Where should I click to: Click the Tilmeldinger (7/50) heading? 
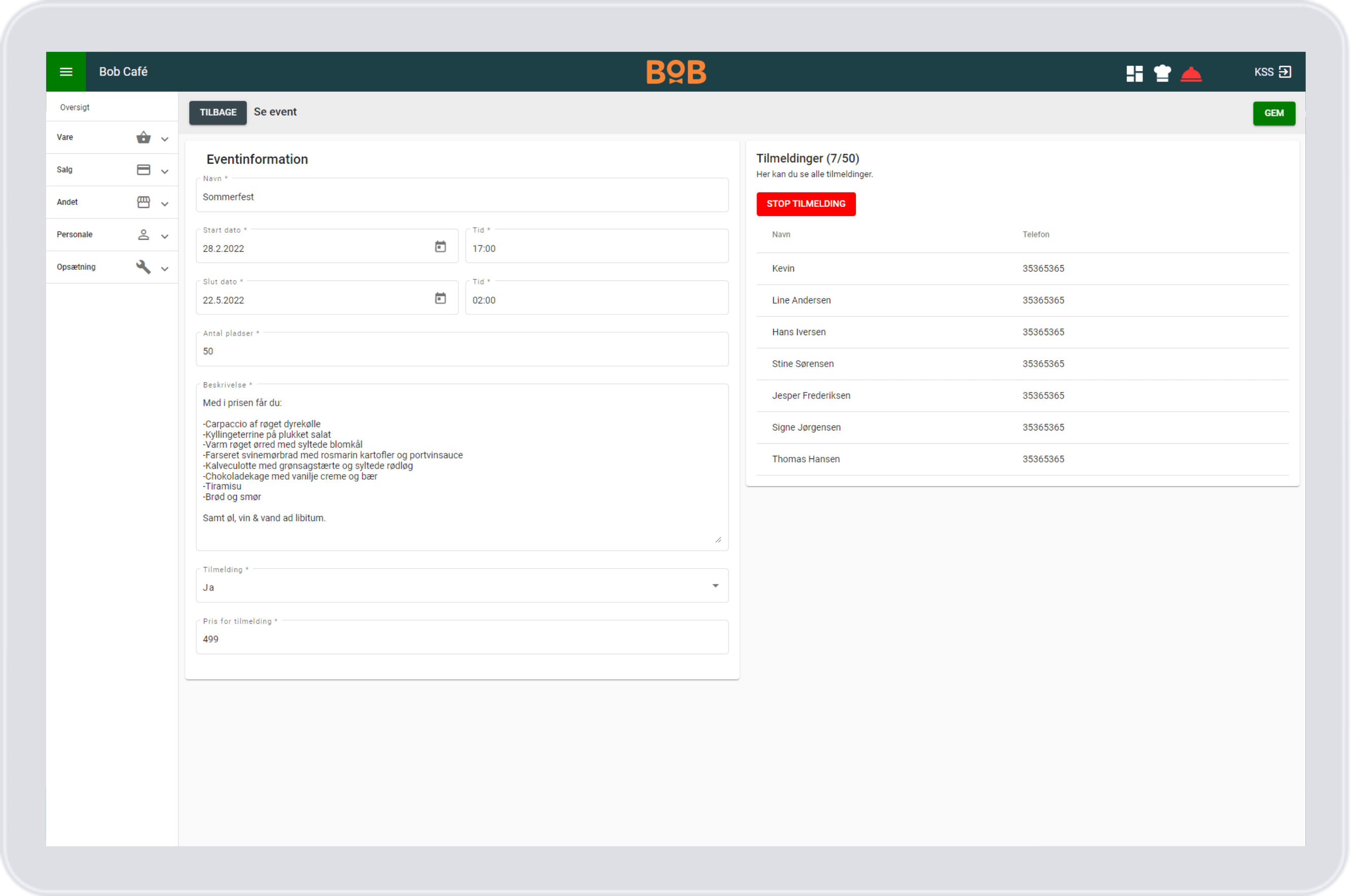pyautogui.click(x=807, y=159)
